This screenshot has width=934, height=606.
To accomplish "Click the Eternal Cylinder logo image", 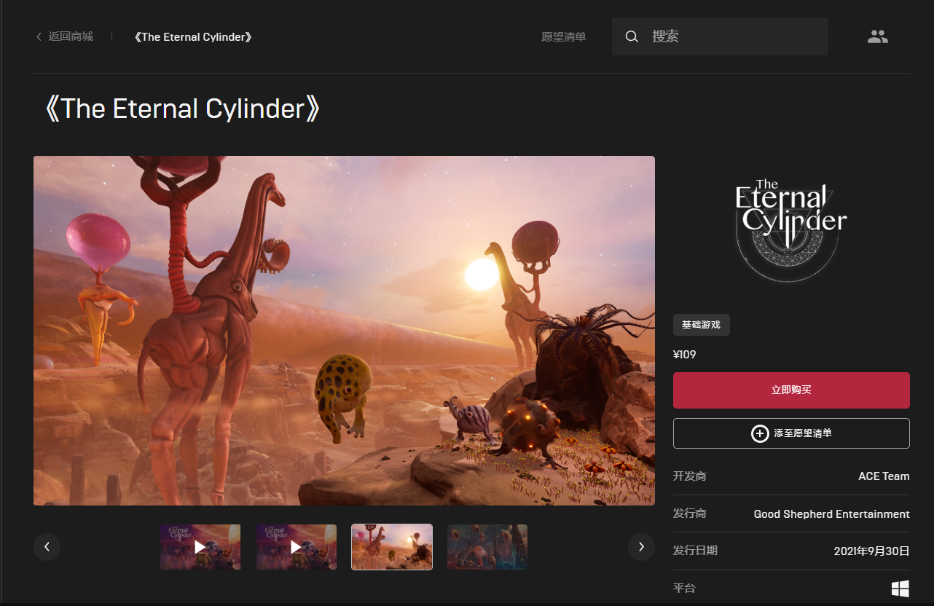I will pyautogui.click(x=791, y=229).
